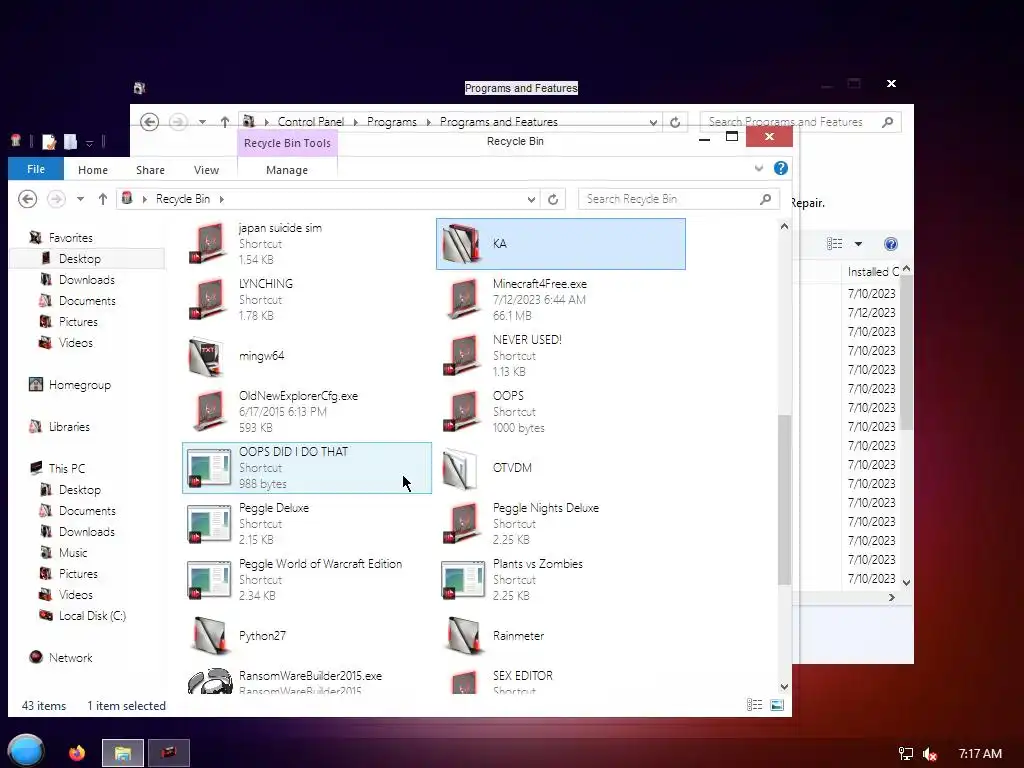This screenshot has width=1024, height=768.
Task: Select the OOPS shortcut icon
Action: (x=463, y=411)
